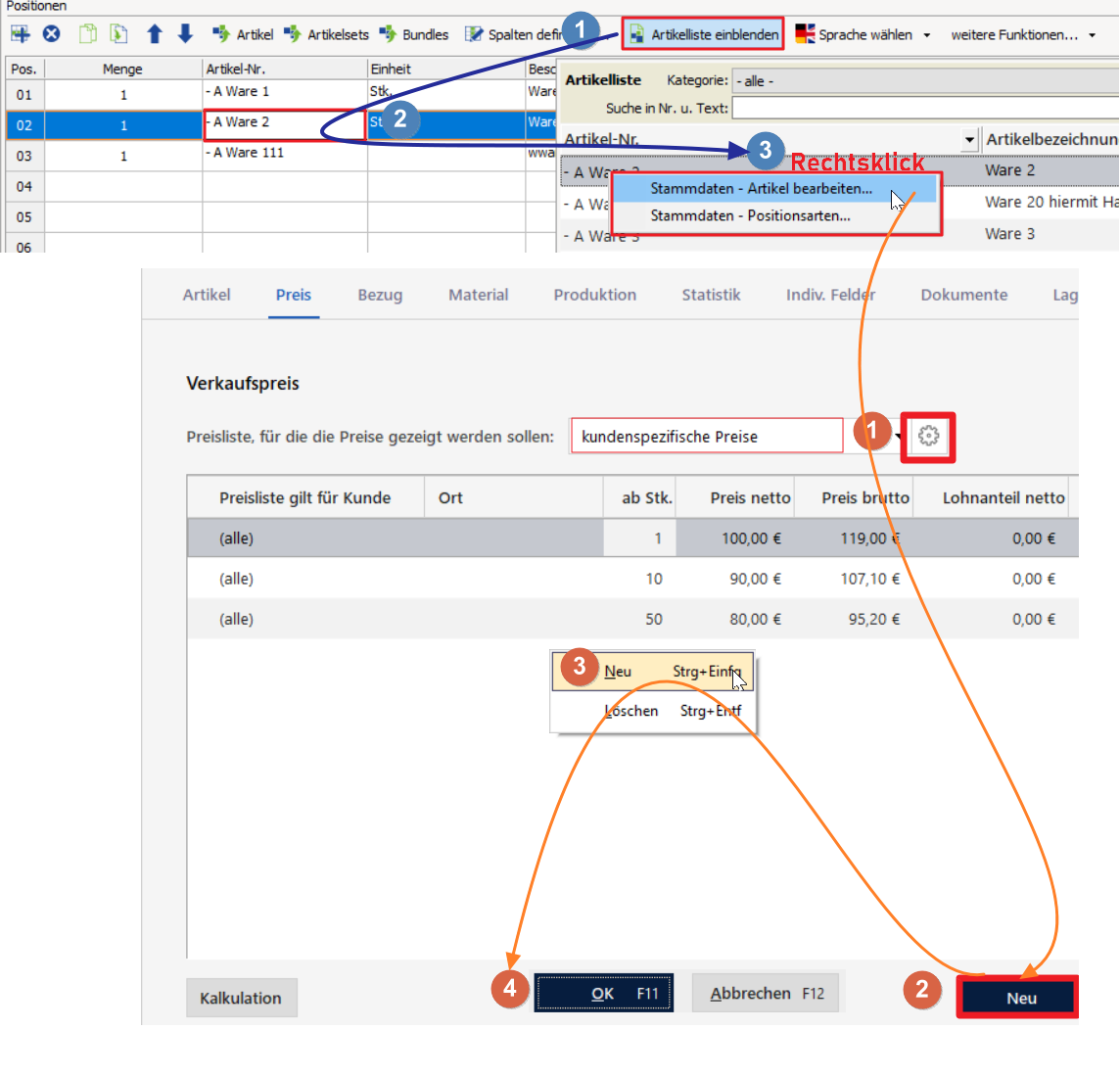This screenshot has width=1120, height=1076.
Task: Open Sprache wählen language dropdown
Action: (x=863, y=34)
